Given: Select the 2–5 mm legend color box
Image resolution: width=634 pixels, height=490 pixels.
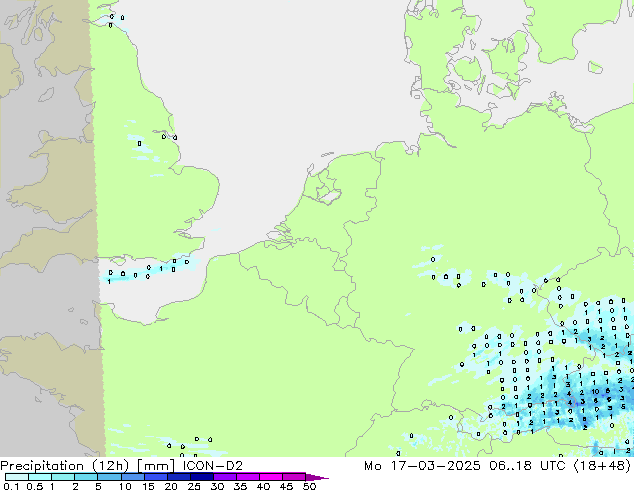Looking at the screenshot, I should point(86,477).
